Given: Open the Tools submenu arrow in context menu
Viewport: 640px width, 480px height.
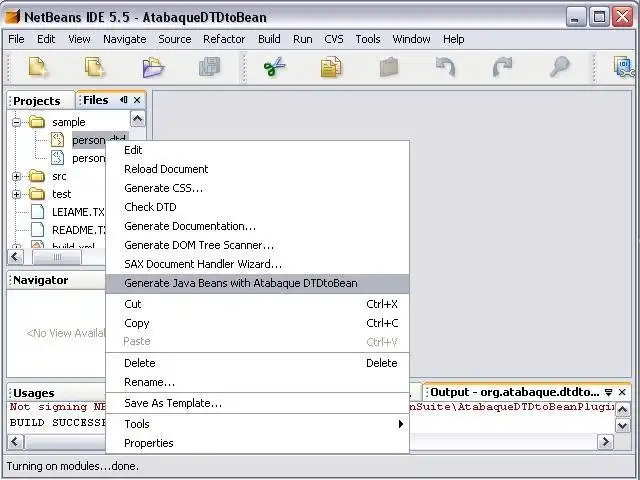Looking at the screenshot, I should [401, 424].
